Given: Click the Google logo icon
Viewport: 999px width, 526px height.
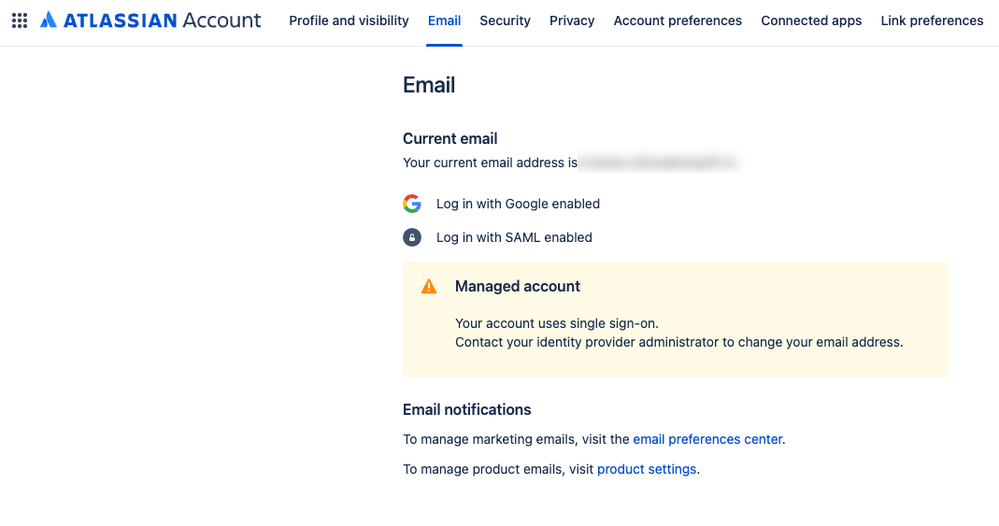Looking at the screenshot, I should tap(412, 204).
